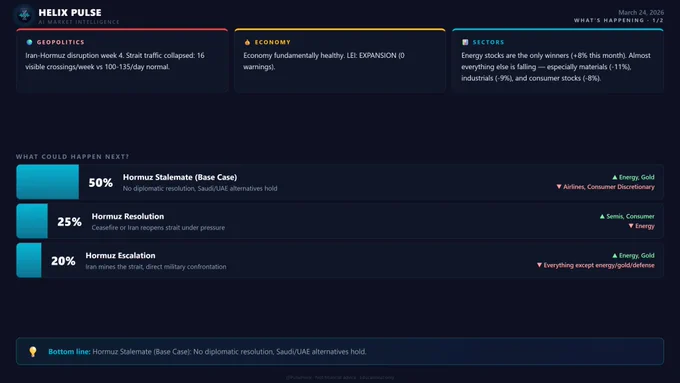This screenshot has height=383, width=680.
Task: Click 'Energy, Gold' label in Escalation row
Action: tap(637, 255)
